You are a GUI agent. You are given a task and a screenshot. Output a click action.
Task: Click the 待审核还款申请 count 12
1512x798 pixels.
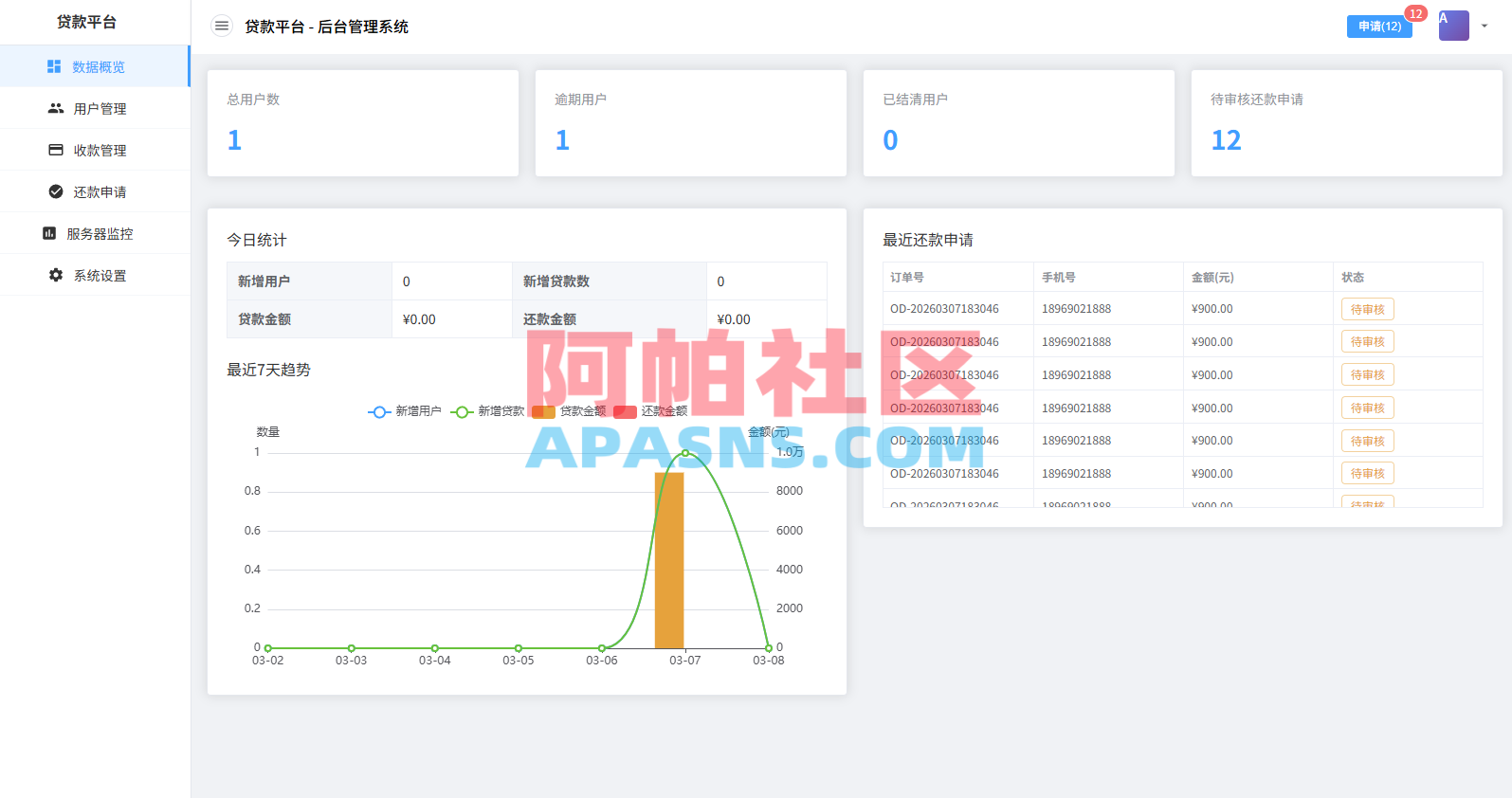tap(1226, 140)
